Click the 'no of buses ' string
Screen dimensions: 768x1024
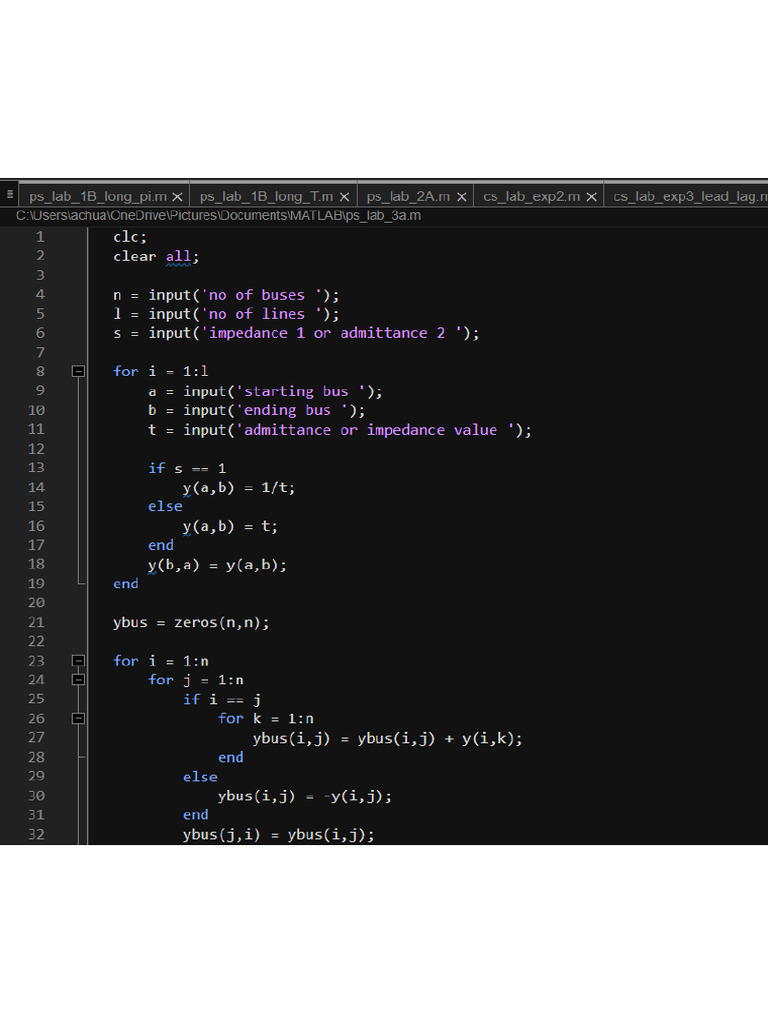(263, 295)
